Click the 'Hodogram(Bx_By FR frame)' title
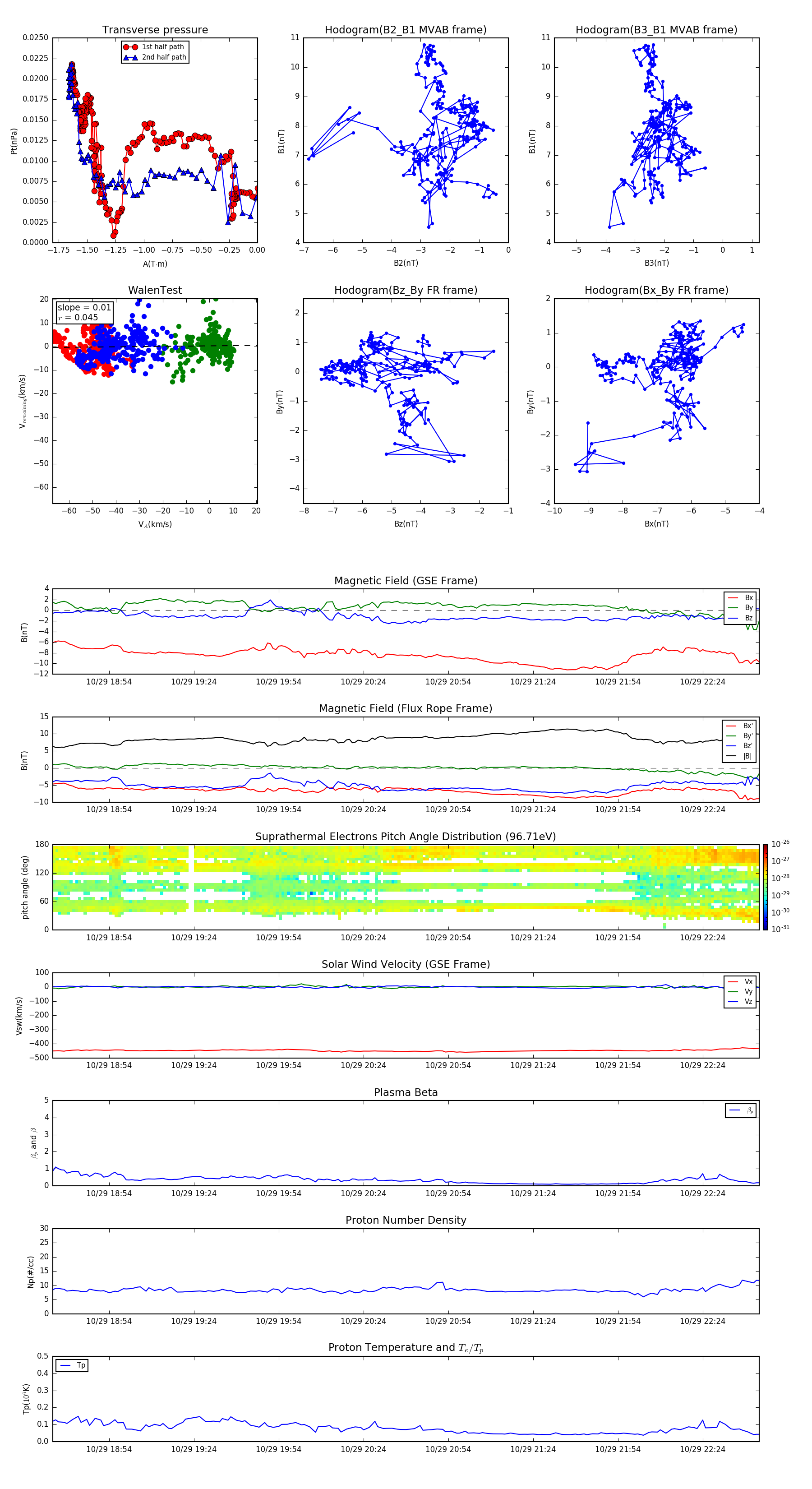The width and height of the screenshot is (812, 1489). coord(656,290)
